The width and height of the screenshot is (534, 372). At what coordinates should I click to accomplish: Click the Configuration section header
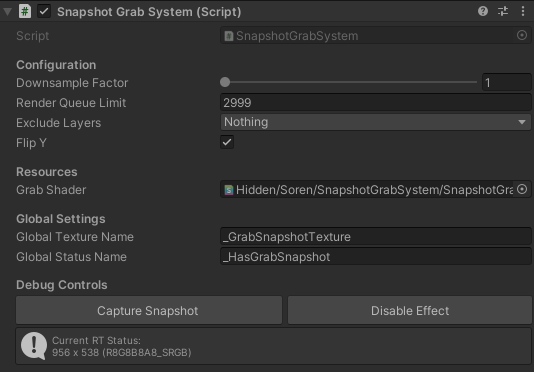click(56, 65)
